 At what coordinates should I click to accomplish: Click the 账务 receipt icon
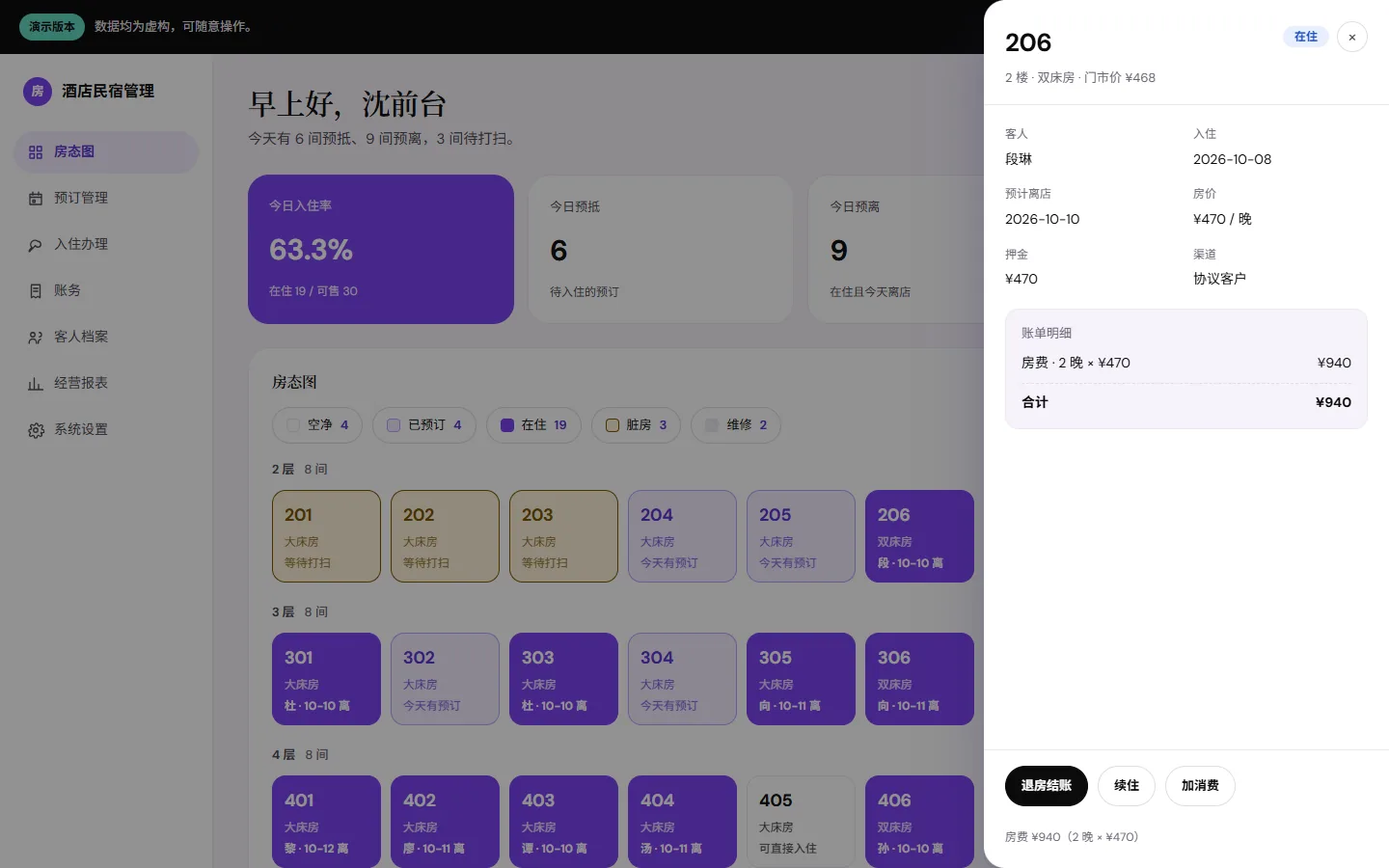pos(36,291)
